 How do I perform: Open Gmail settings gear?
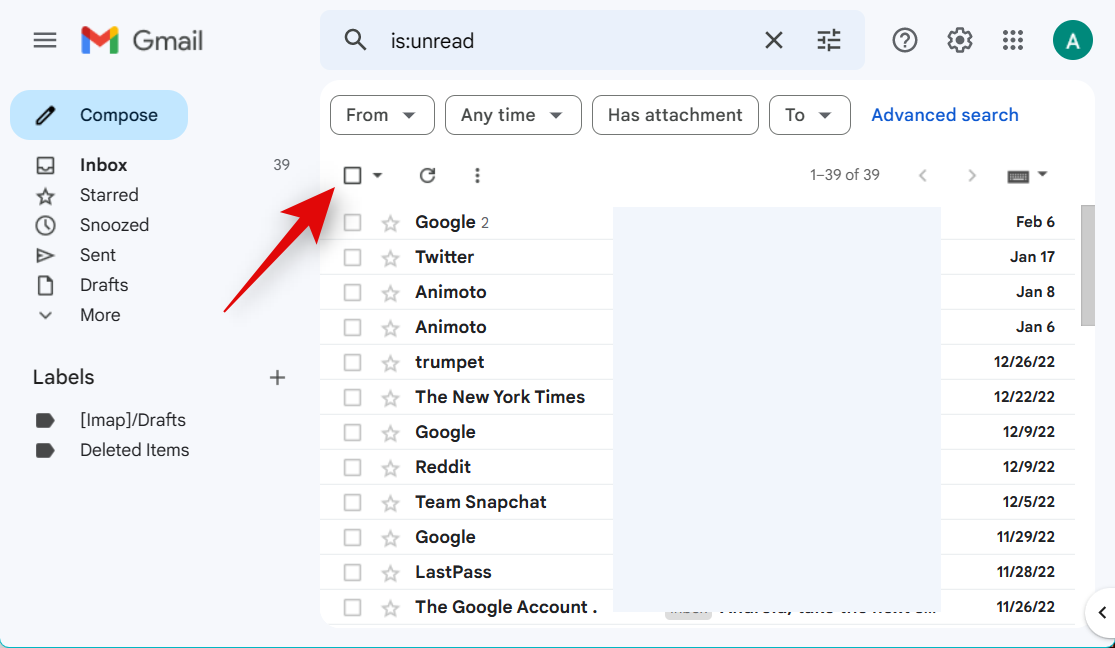[x=960, y=40]
